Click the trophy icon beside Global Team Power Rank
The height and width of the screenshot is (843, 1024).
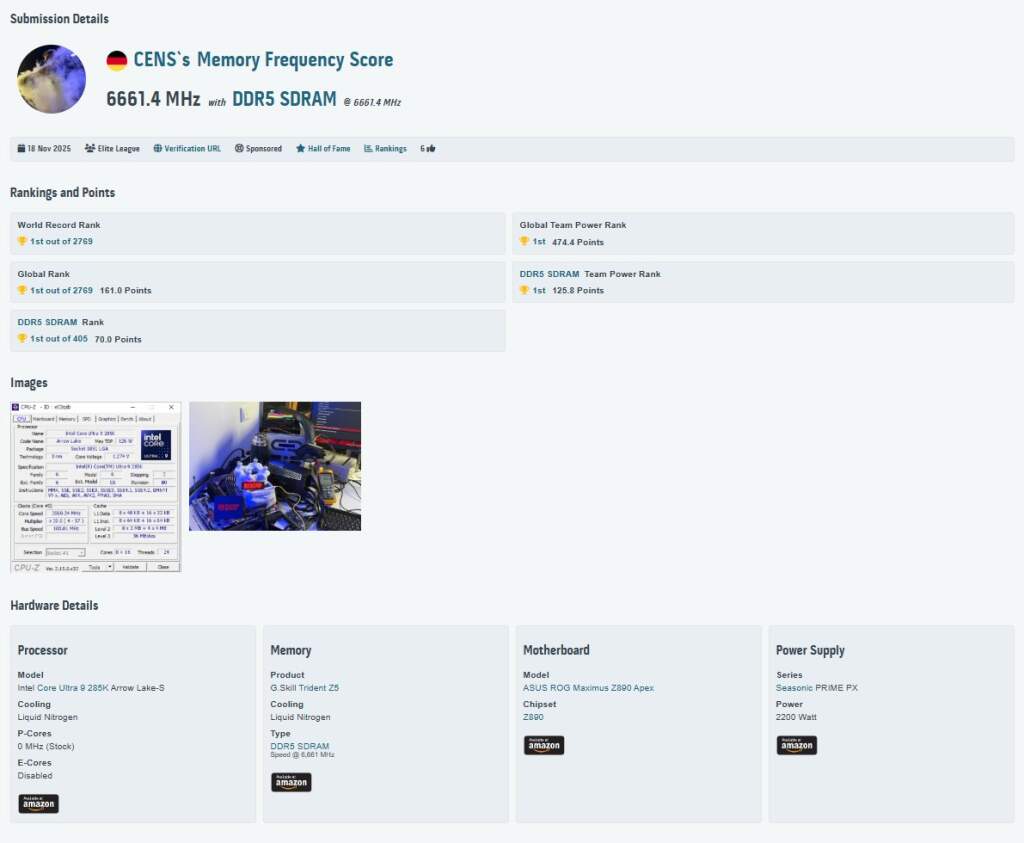point(526,242)
